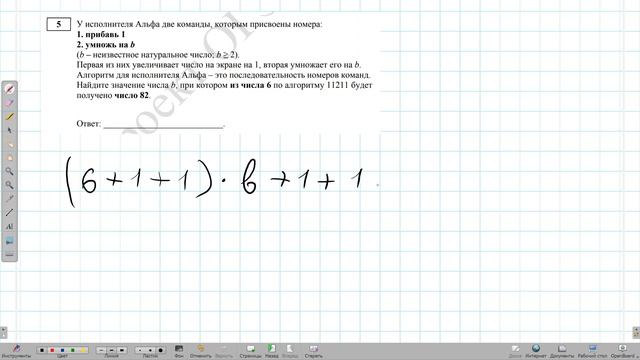Pick the black pen color
This screenshot has width=640, height=360.
pyautogui.click(x=42, y=350)
